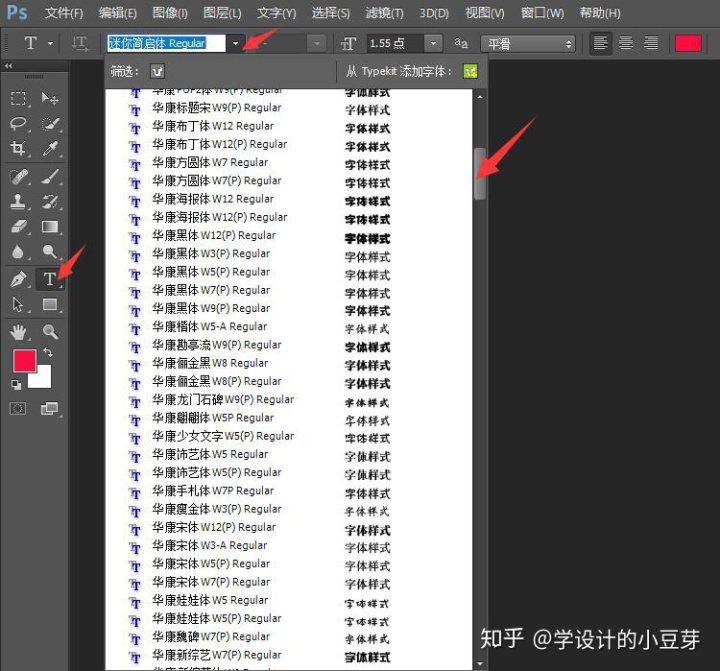The width and height of the screenshot is (720, 671).
Task: Toggle Quick Mask mode
Action: coord(18,408)
